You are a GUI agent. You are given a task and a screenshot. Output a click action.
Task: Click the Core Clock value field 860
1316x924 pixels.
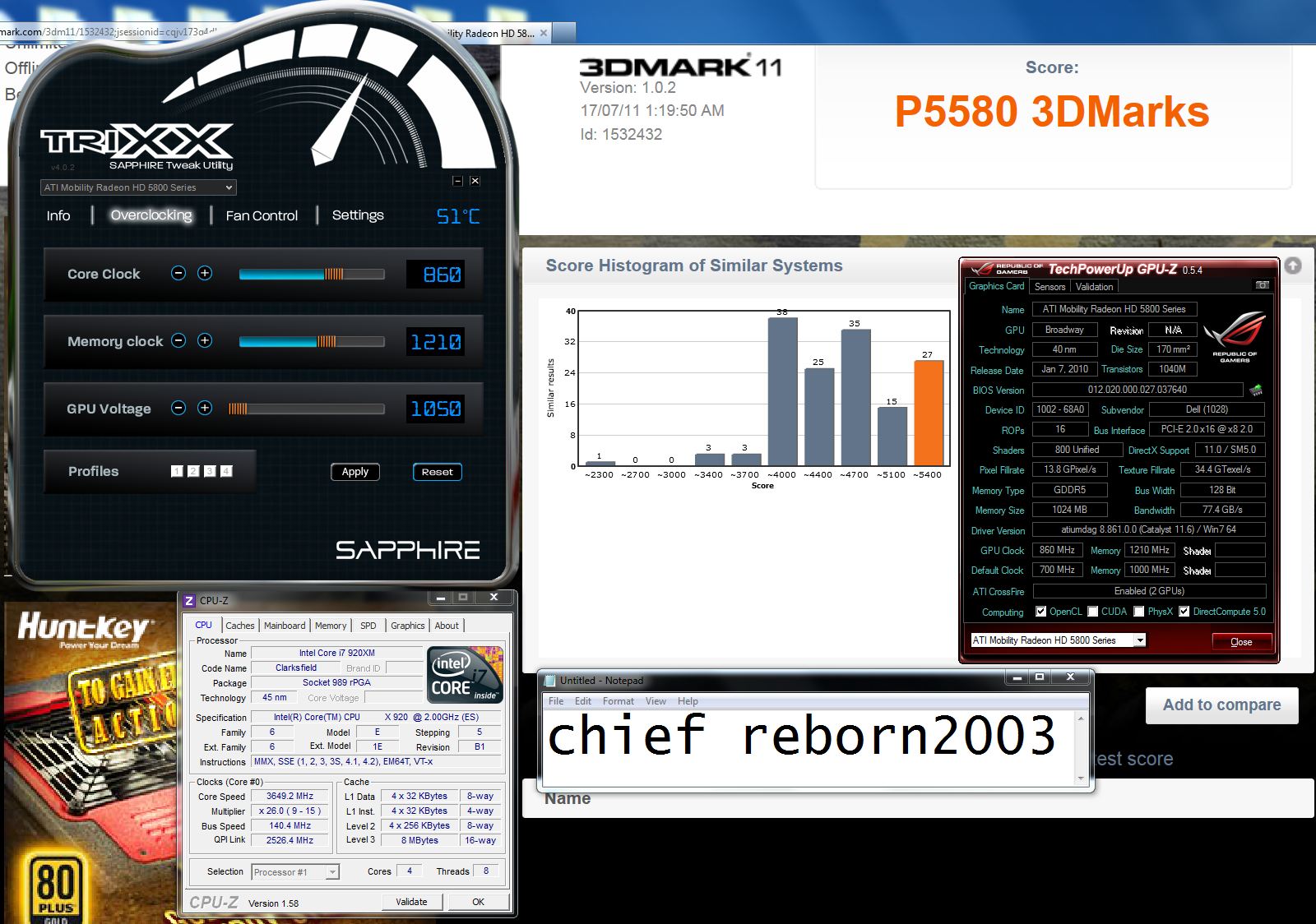435,275
